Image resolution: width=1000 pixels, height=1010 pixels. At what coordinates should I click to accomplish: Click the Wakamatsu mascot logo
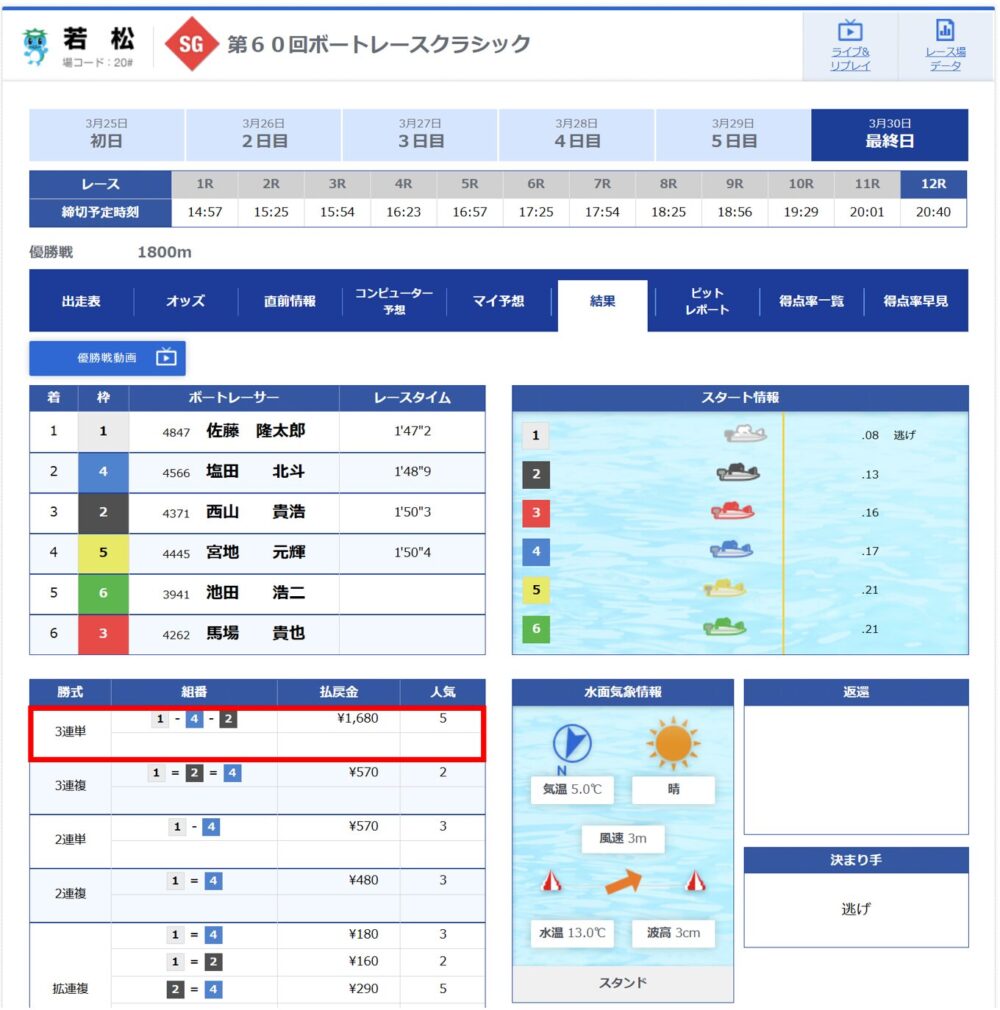[x=36, y=46]
